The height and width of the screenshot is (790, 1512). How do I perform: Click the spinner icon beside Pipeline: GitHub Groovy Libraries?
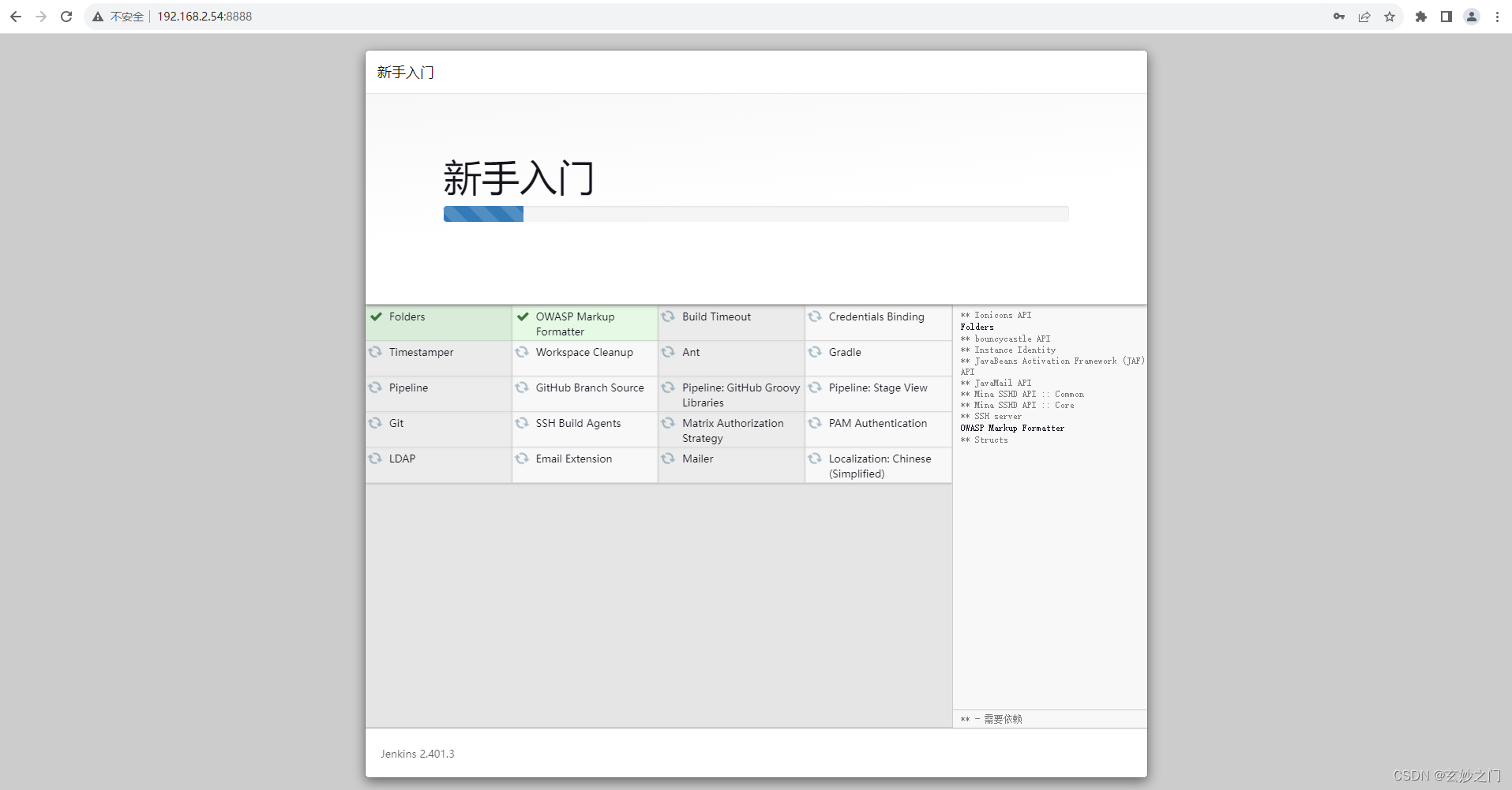(x=668, y=388)
